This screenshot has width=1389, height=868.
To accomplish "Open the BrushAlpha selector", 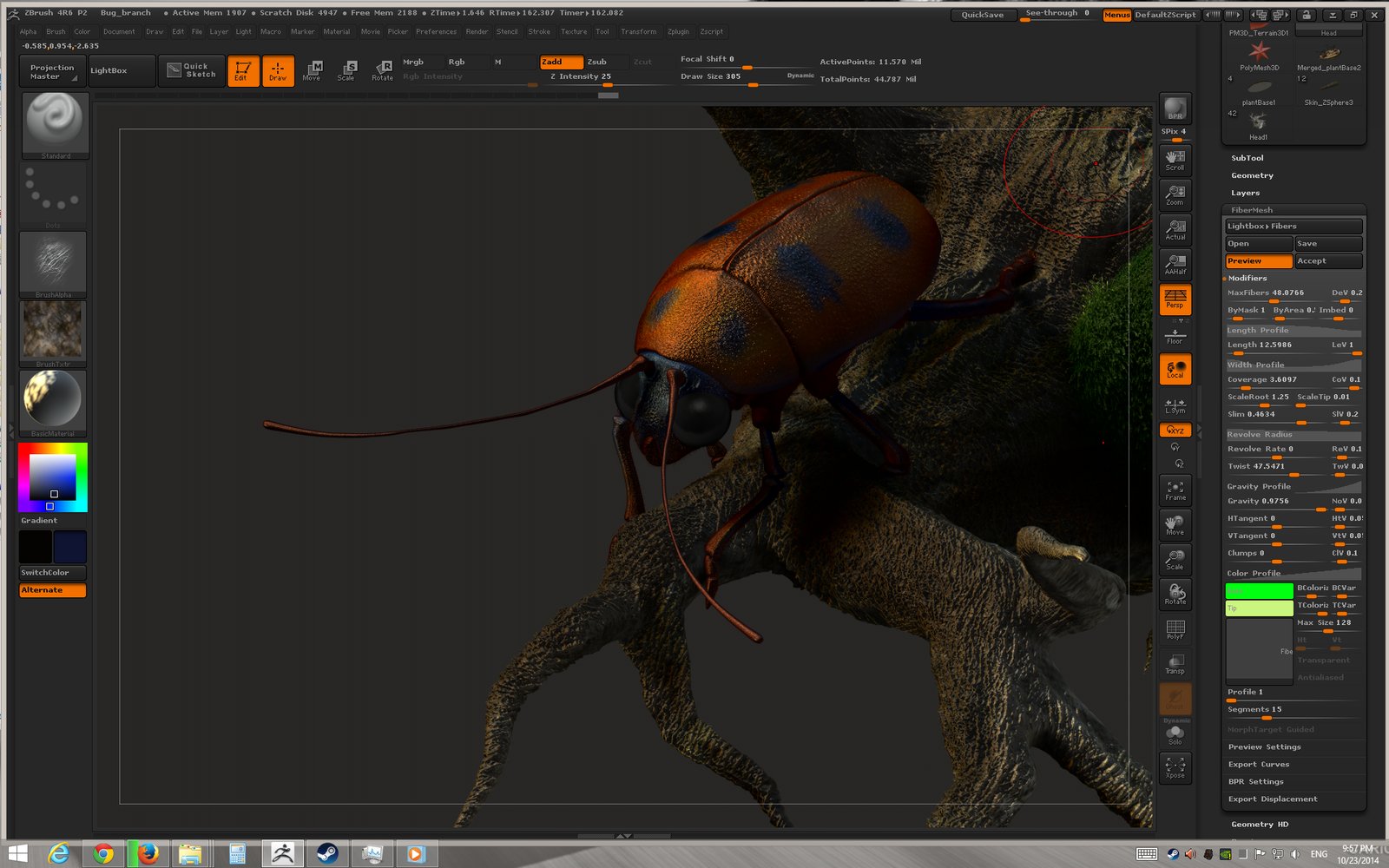I will pyautogui.click(x=53, y=265).
